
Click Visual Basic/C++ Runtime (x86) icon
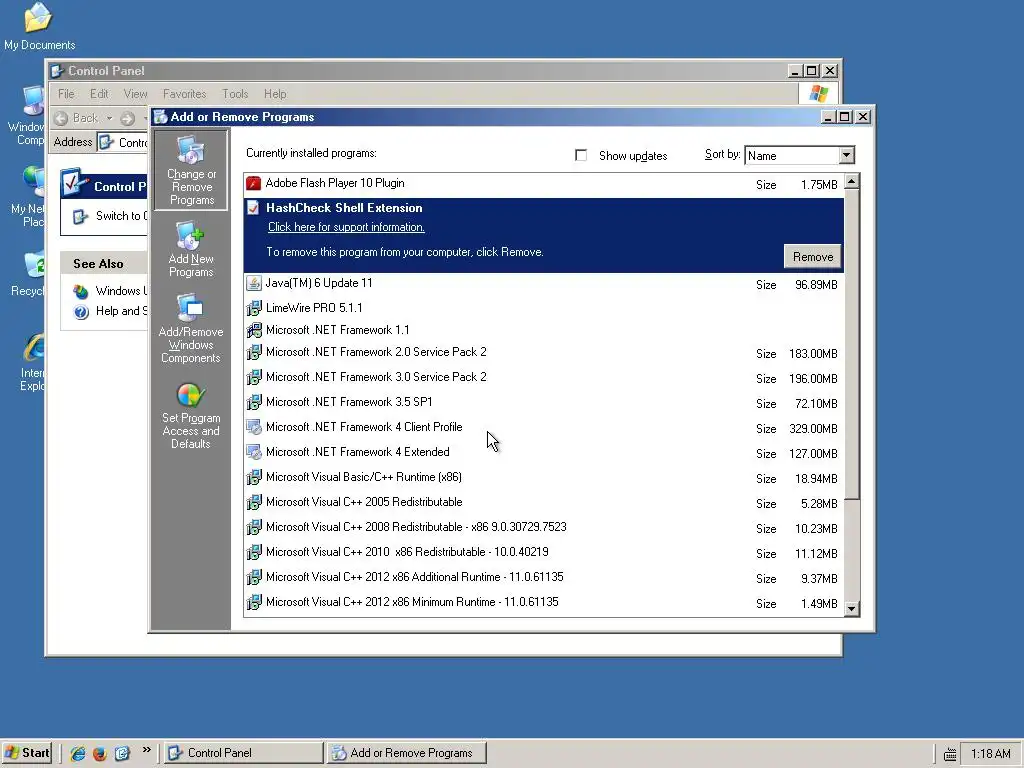coord(253,477)
